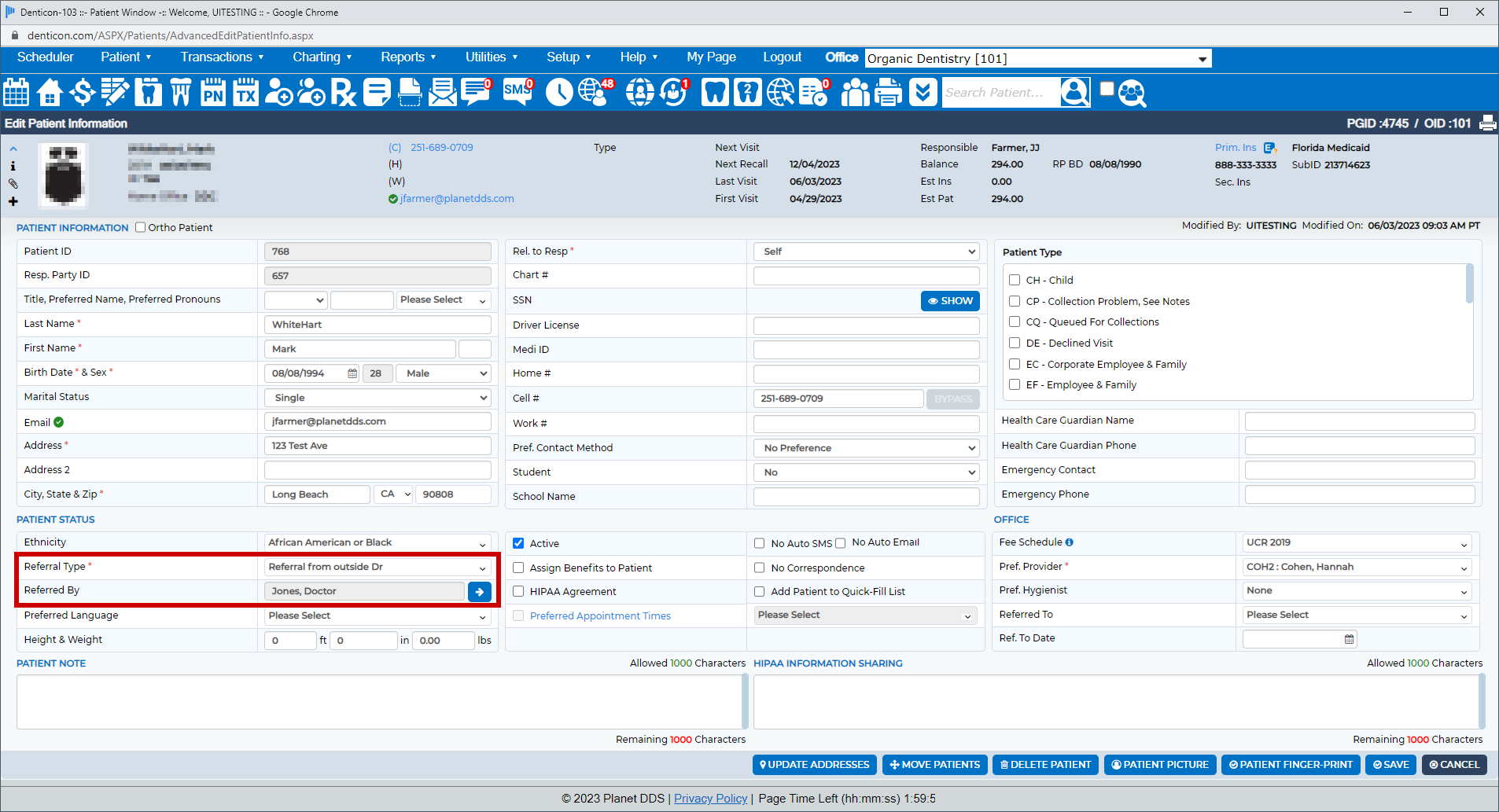Open the globe icon with 48 badge
1499x812 pixels.
[x=595, y=93]
